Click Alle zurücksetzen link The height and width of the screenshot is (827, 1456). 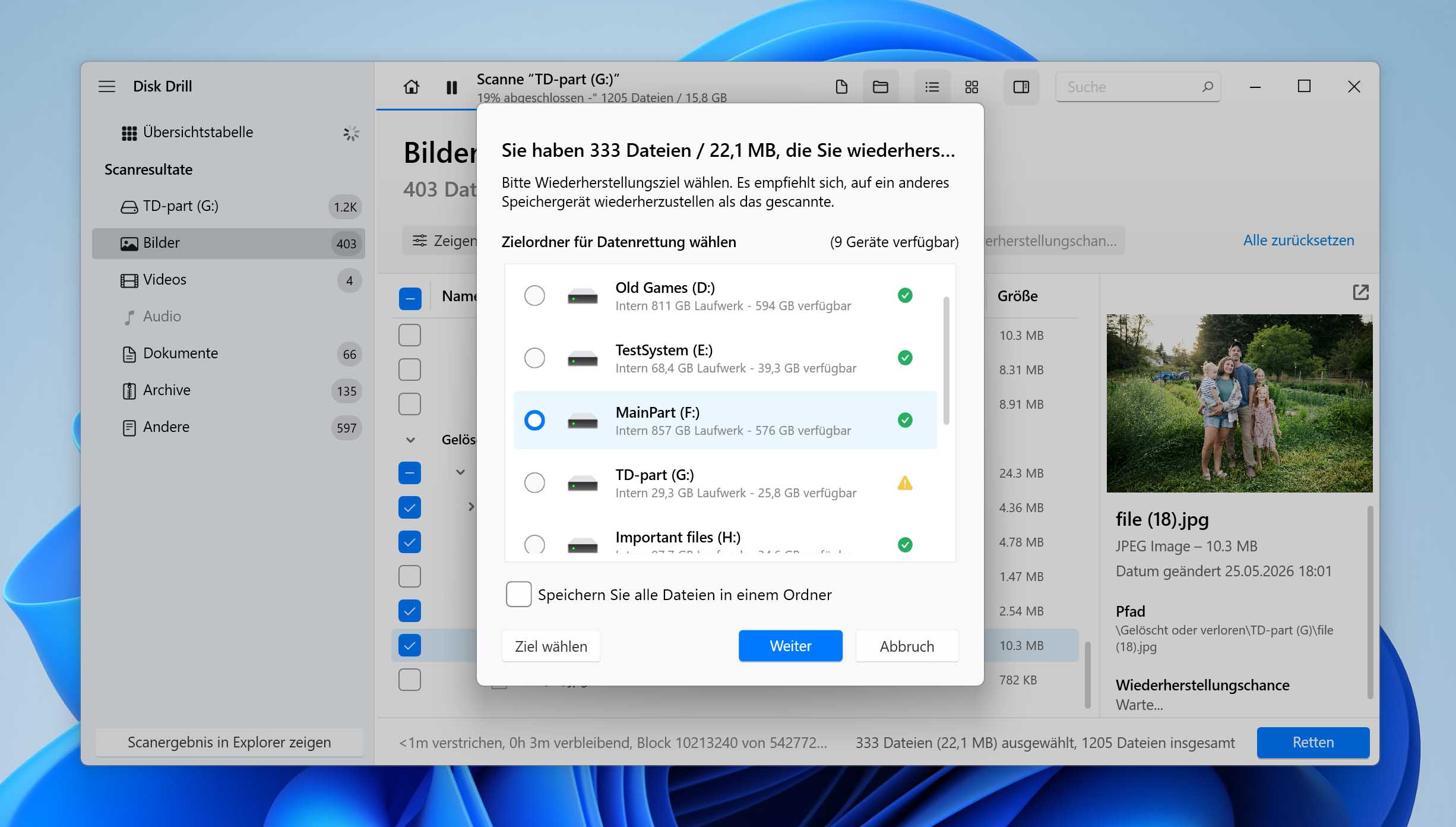click(1299, 241)
